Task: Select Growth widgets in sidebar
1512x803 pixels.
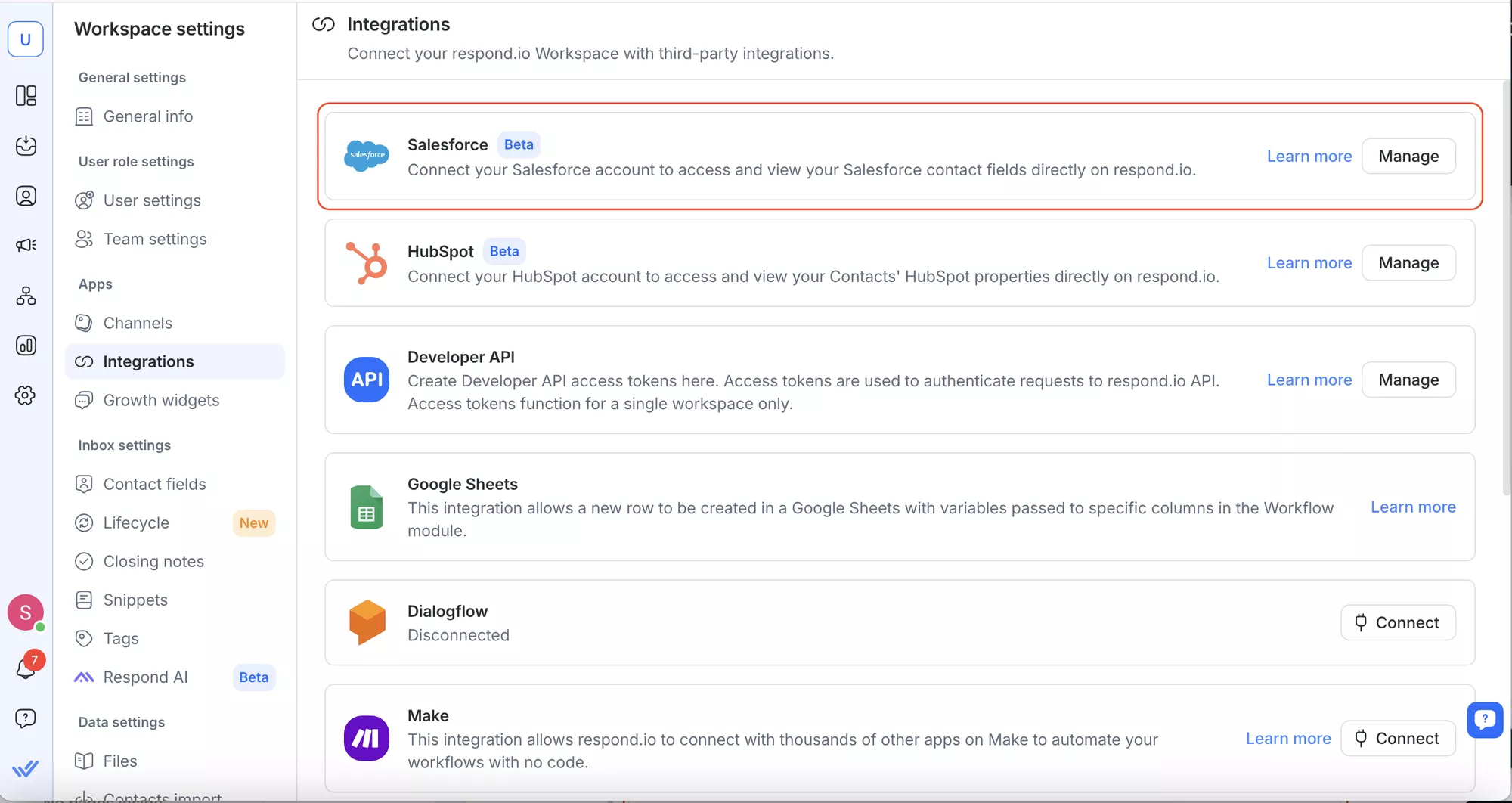Action: point(161,400)
